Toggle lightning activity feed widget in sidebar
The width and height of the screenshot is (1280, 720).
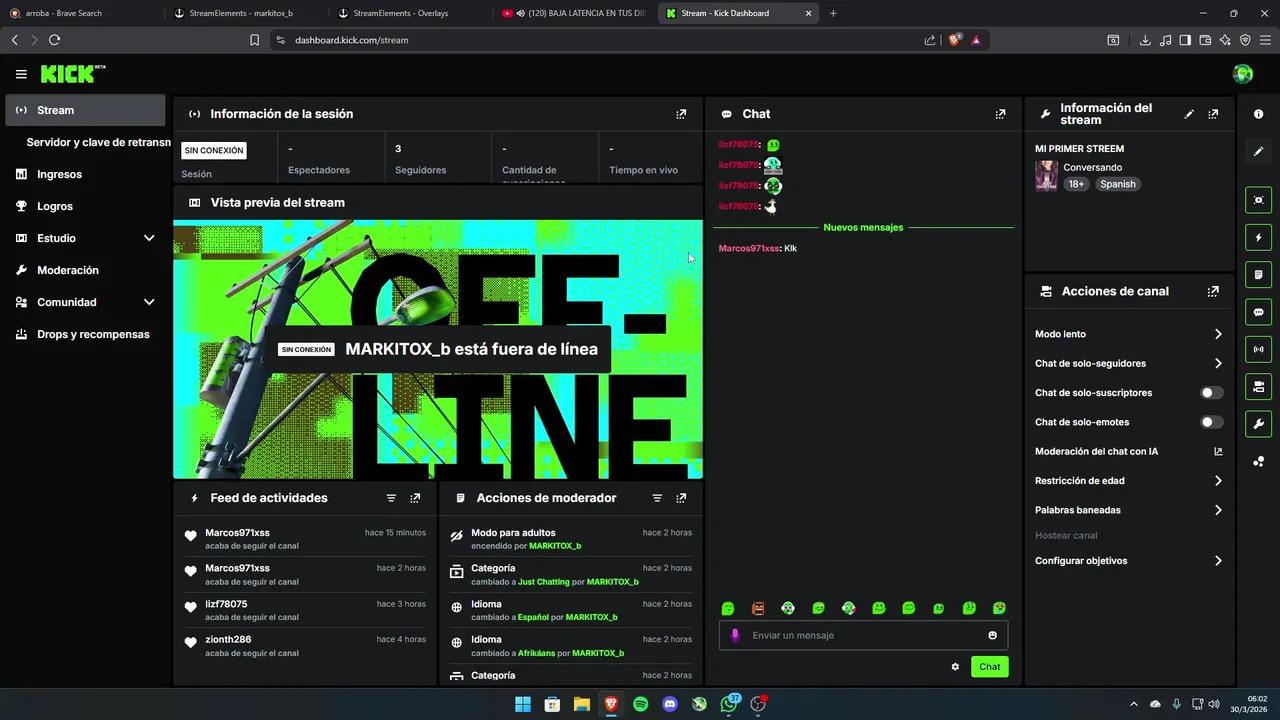coord(1258,238)
